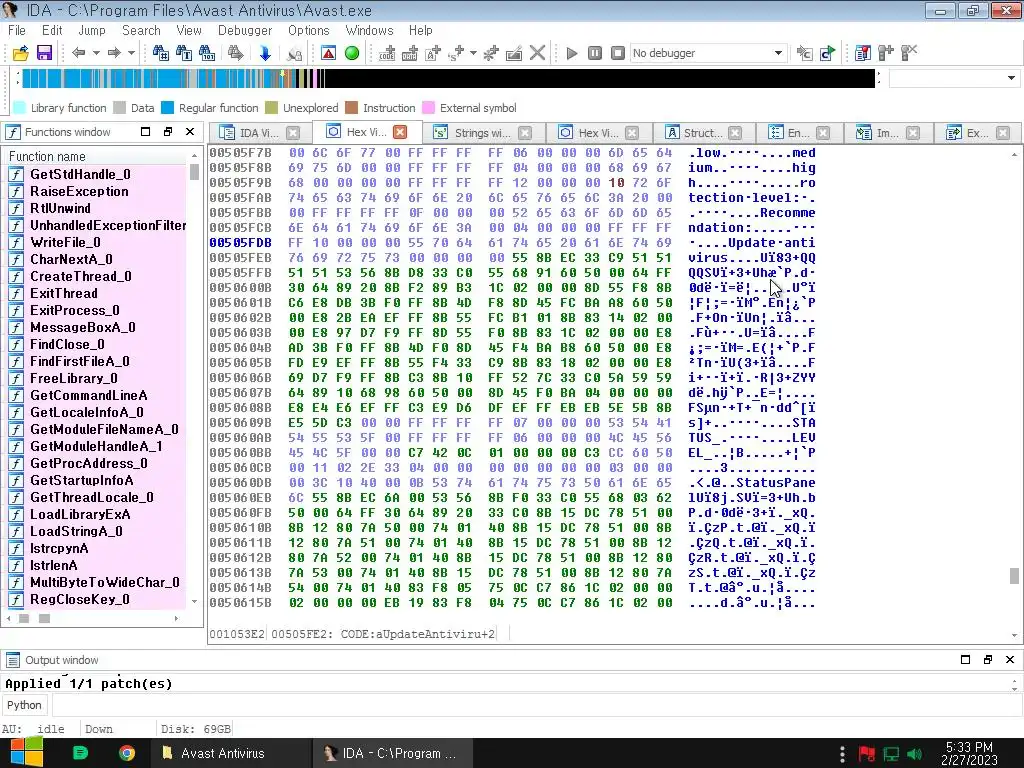Select RaiseException in functions list

coord(79,191)
